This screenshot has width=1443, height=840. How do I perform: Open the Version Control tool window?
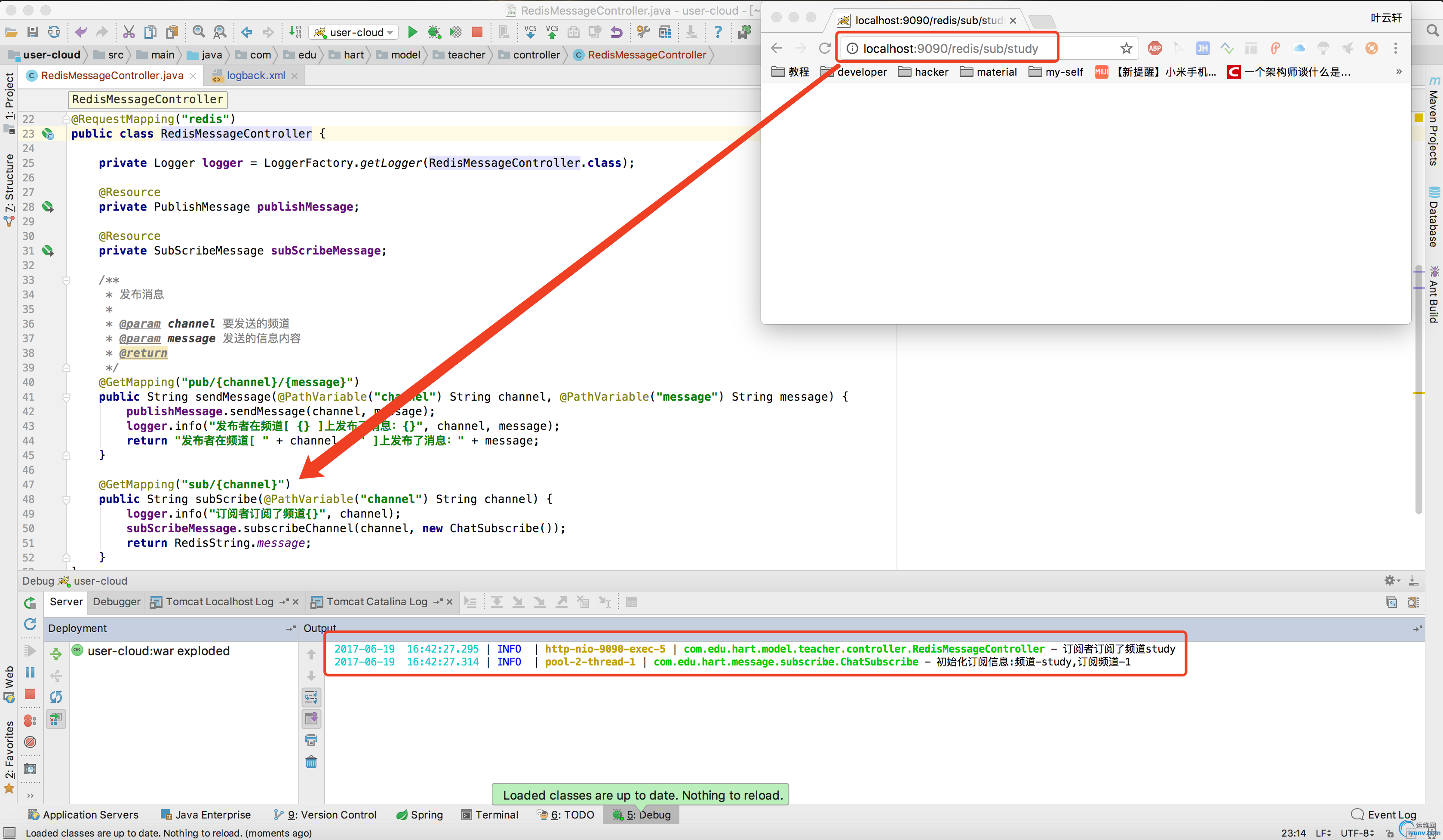pyautogui.click(x=325, y=815)
